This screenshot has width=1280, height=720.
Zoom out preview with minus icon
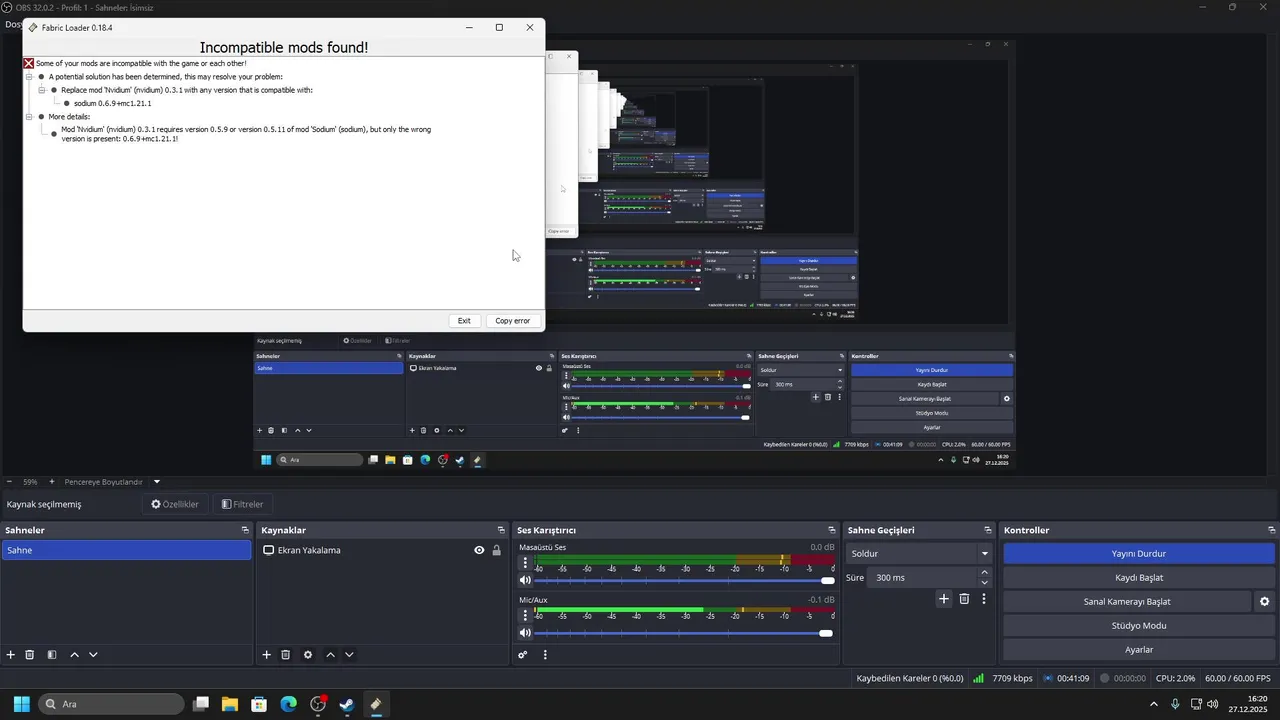(9, 482)
